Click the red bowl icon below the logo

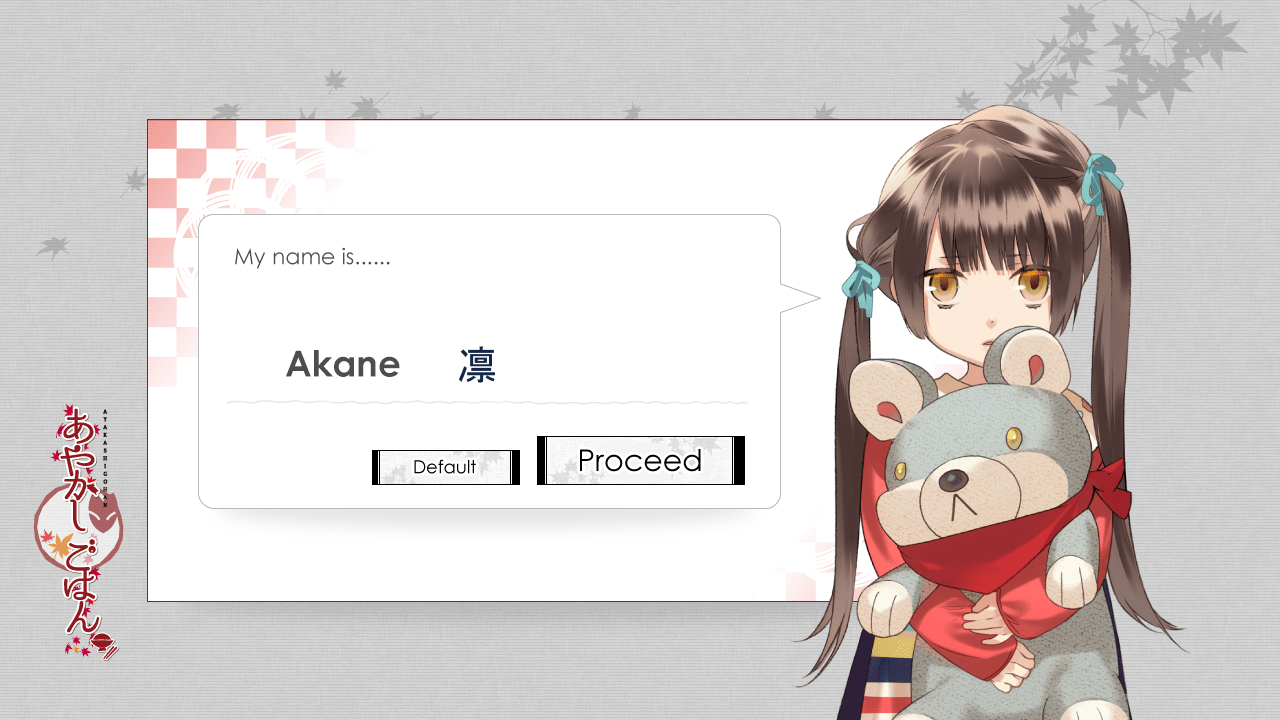click(103, 639)
